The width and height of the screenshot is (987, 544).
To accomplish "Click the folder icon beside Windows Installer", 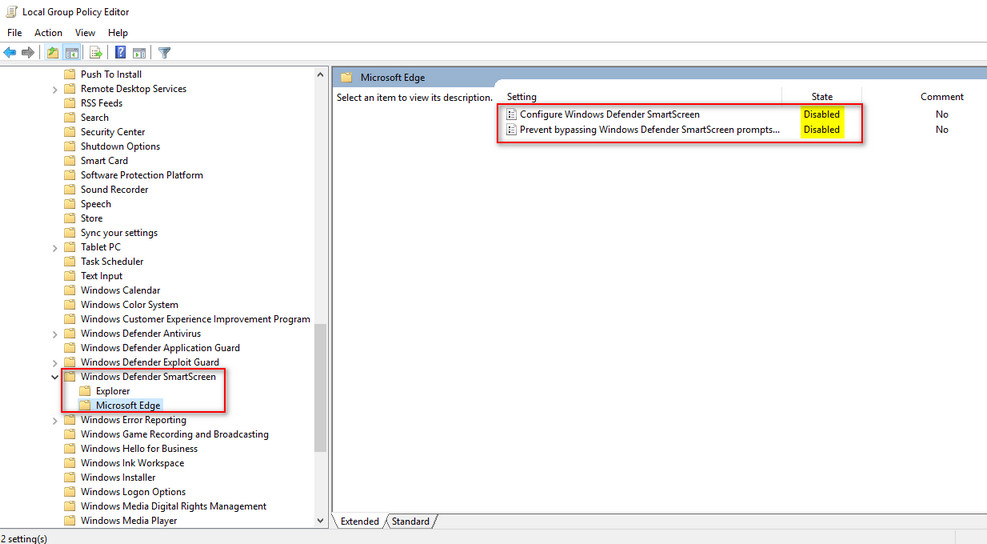I will point(70,477).
